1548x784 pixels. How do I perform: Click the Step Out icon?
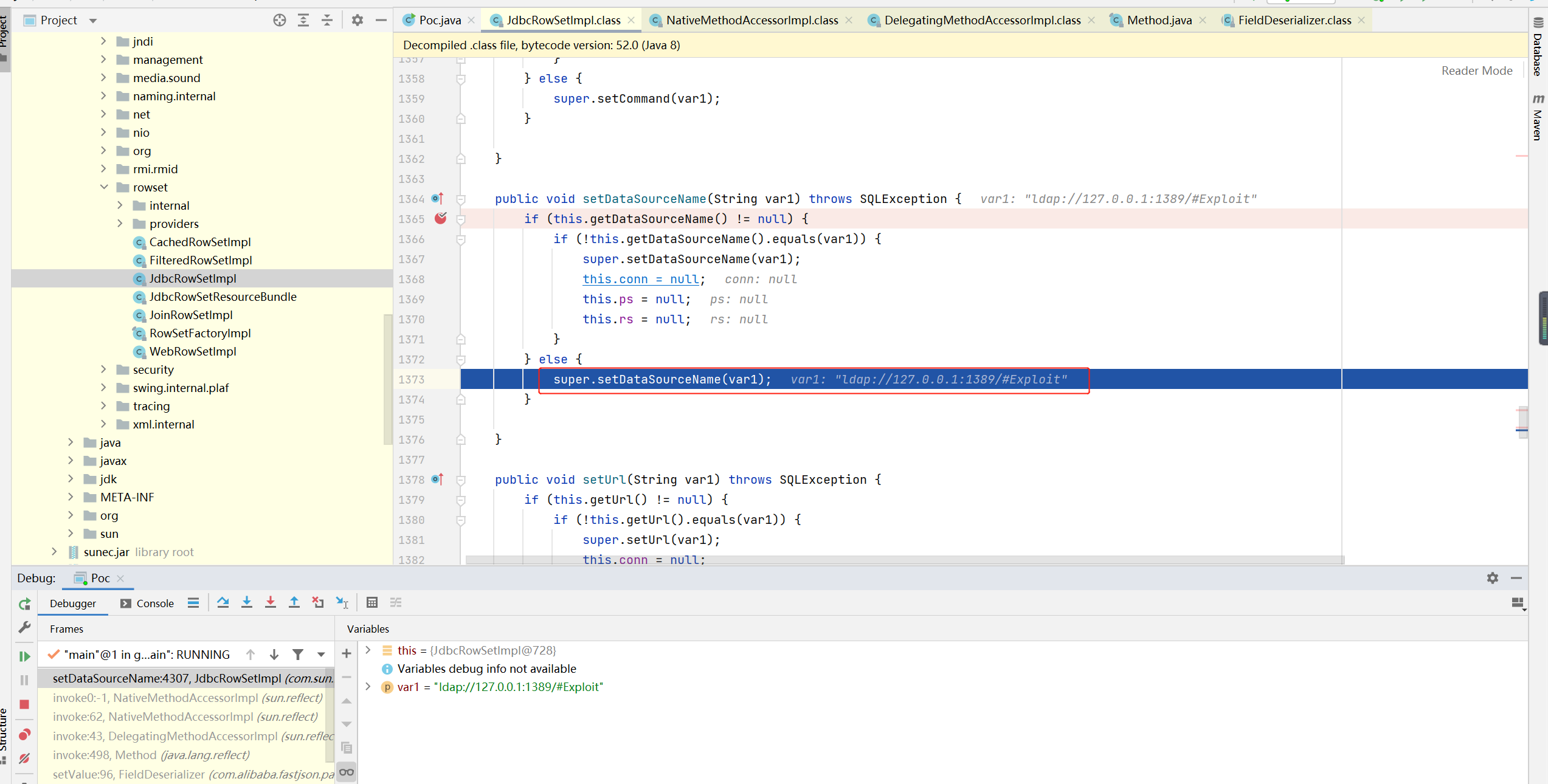294,602
